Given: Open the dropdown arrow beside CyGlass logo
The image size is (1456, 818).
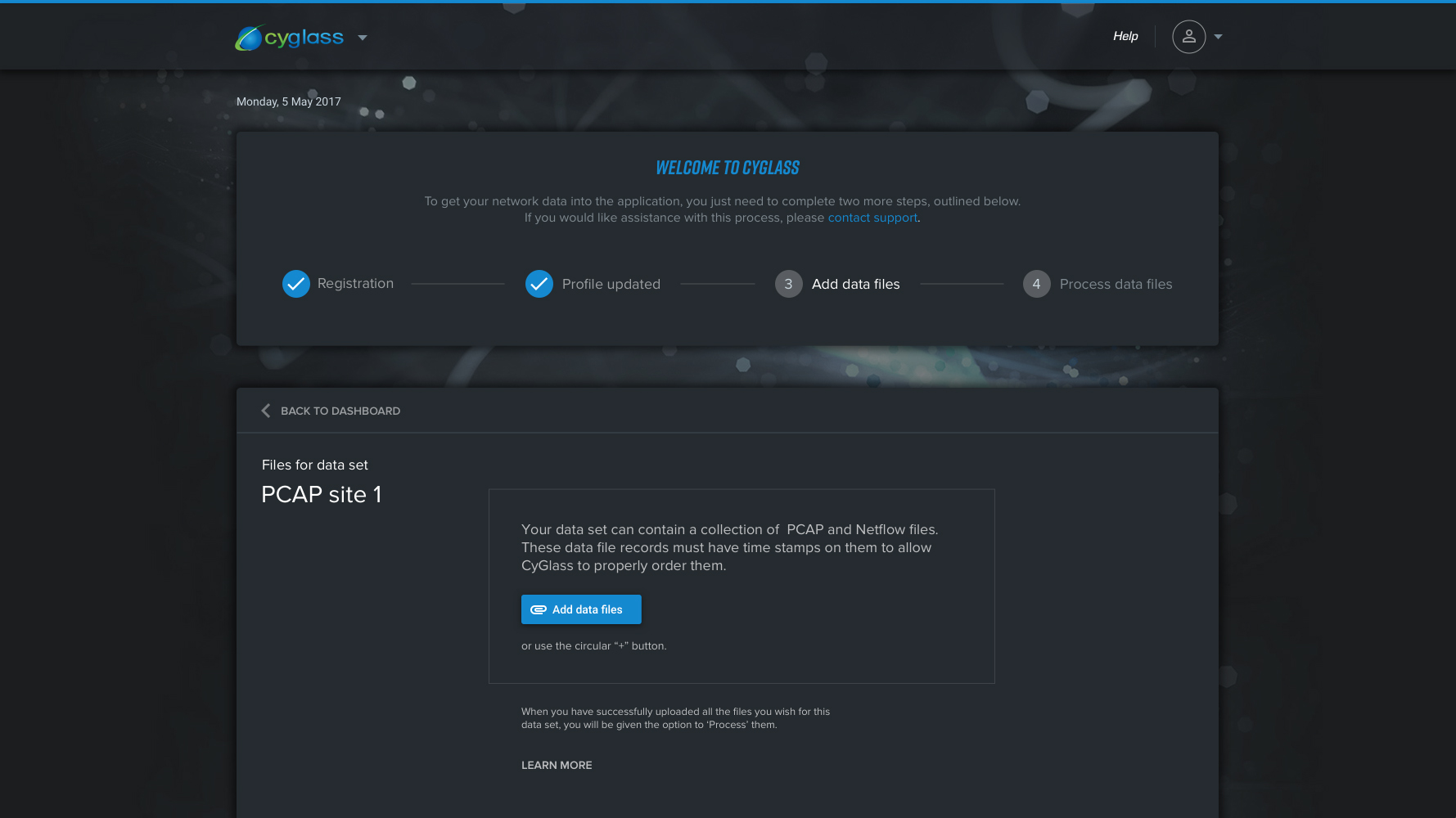Looking at the screenshot, I should tap(363, 38).
